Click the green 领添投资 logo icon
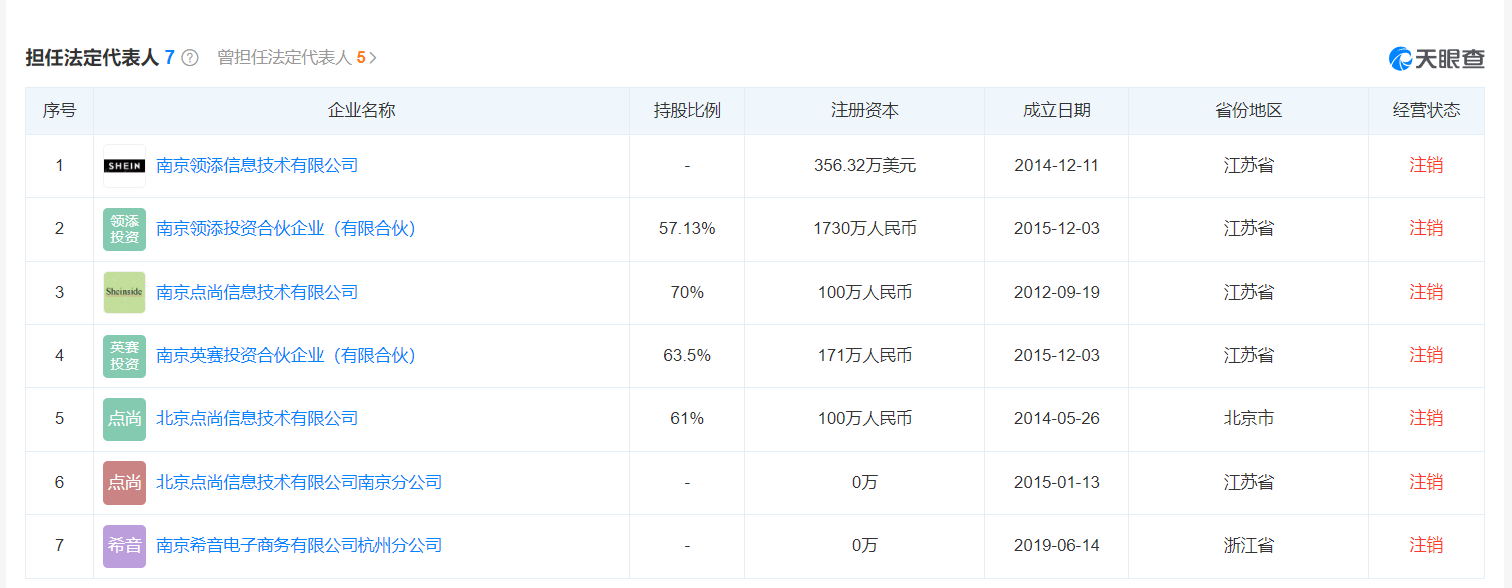The width and height of the screenshot is (1512, 588). [x=124, y=229]
